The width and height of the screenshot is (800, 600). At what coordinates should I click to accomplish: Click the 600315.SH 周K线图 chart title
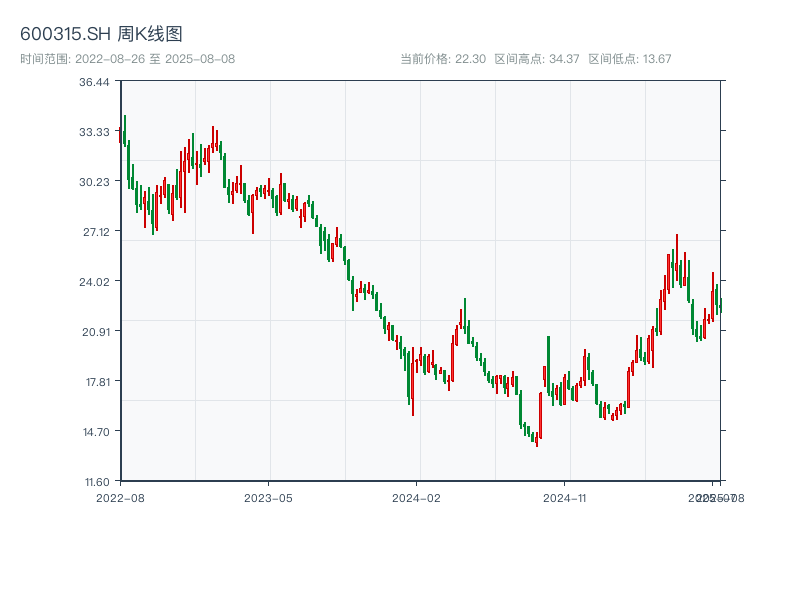click(101, 35)
